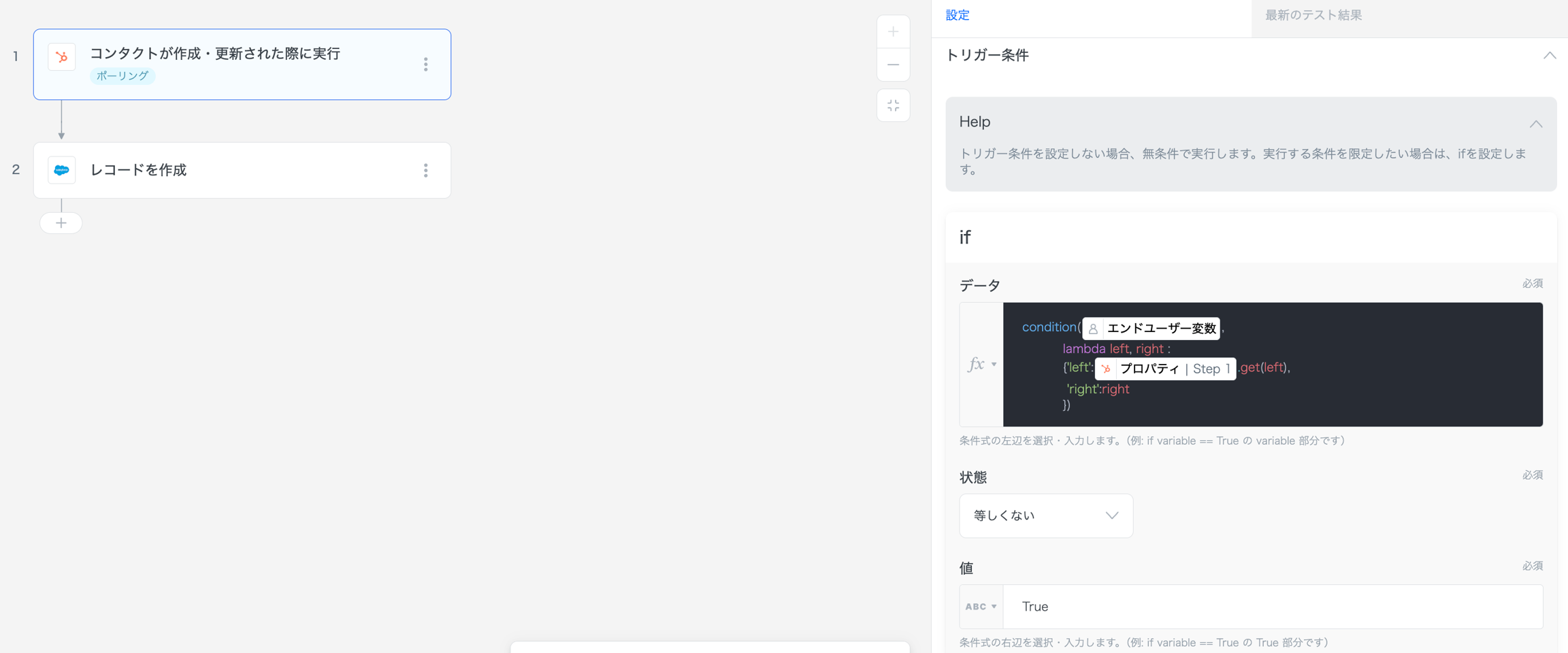Click the fit-to-screen canvas icon
This screenshot has height=653, width=1568.
coord(893,105)
